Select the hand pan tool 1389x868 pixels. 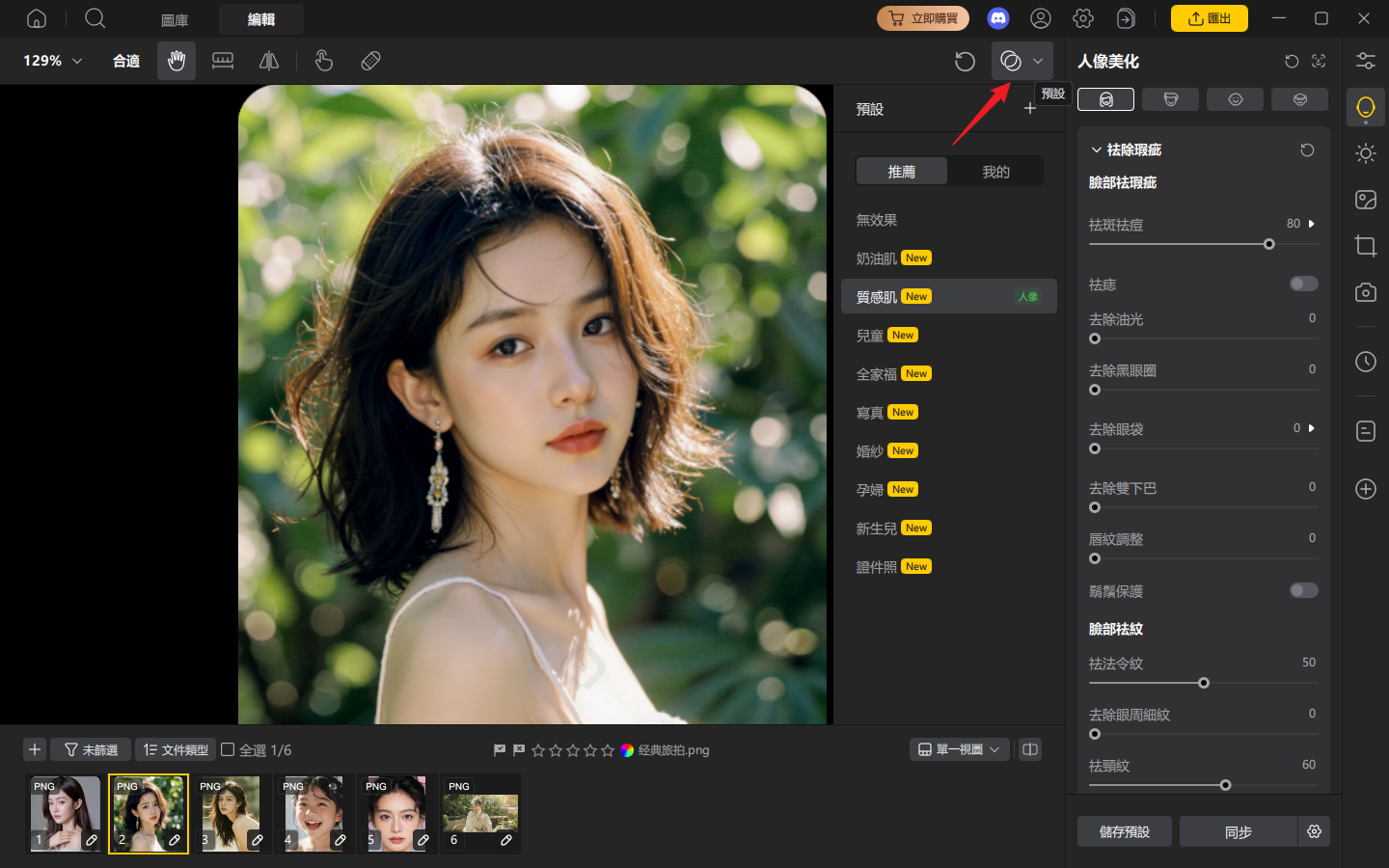click(177, 61)
